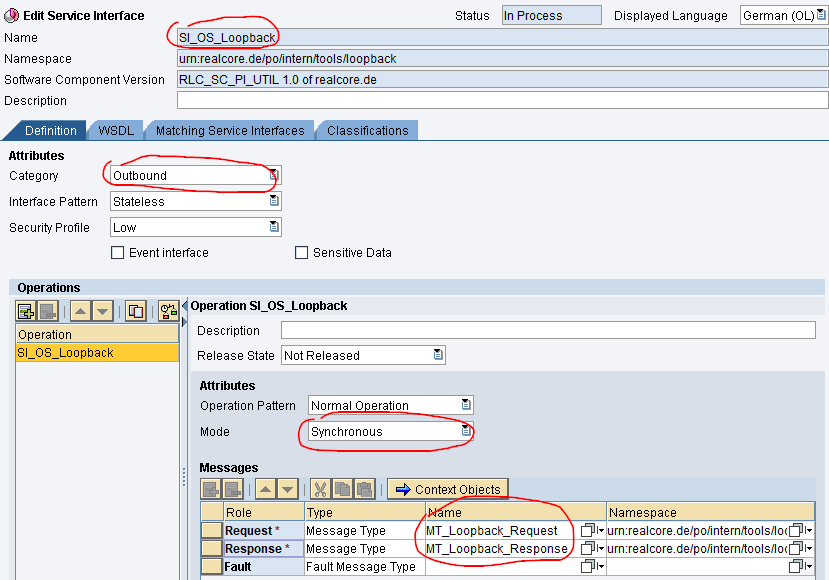Tick the Sensitive Data checkbox
829x580 pixels.
pyautogui.click(x=302, y=253)
